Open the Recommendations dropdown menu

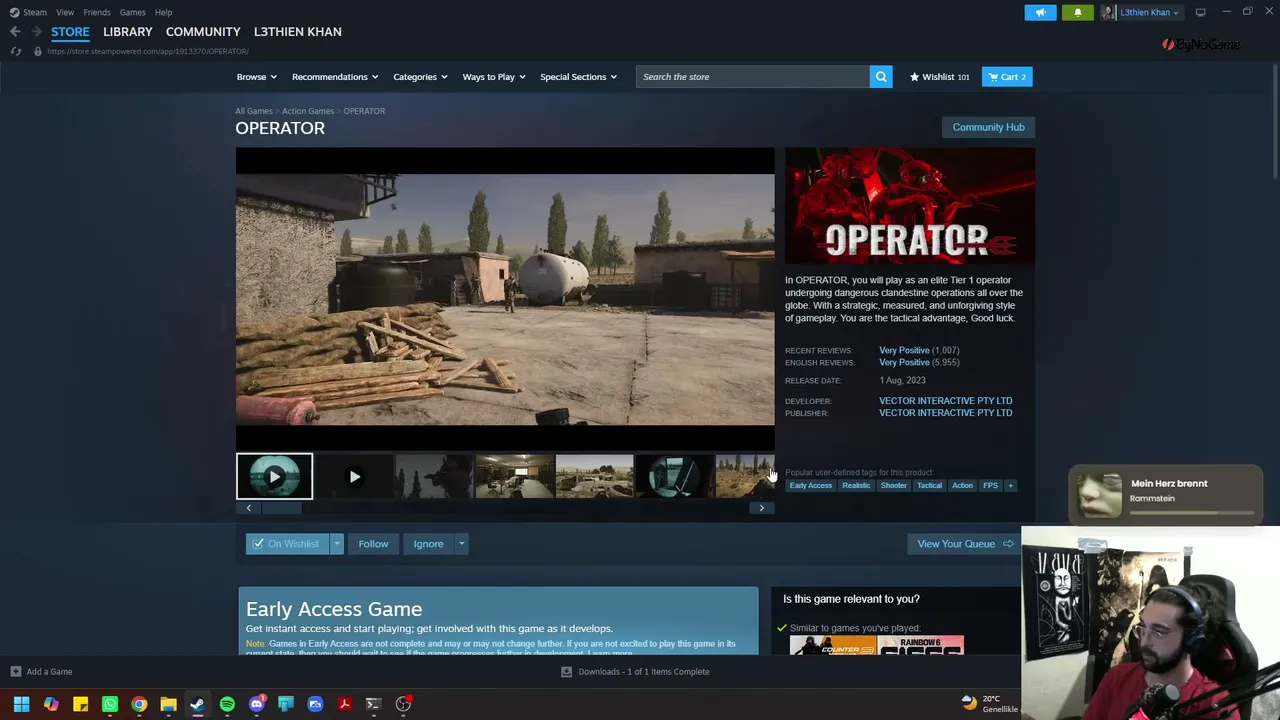(x=335, y=77)
